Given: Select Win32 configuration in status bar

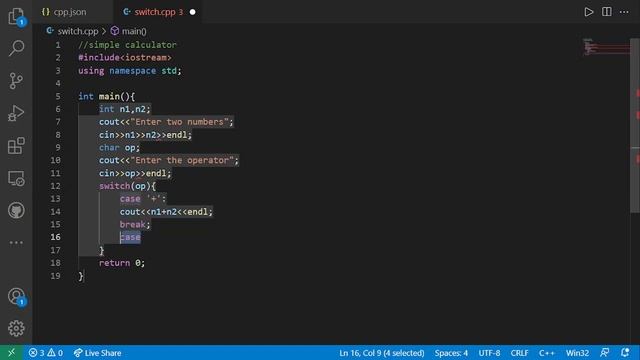Looking at the screenshot, I should point(577,353).
